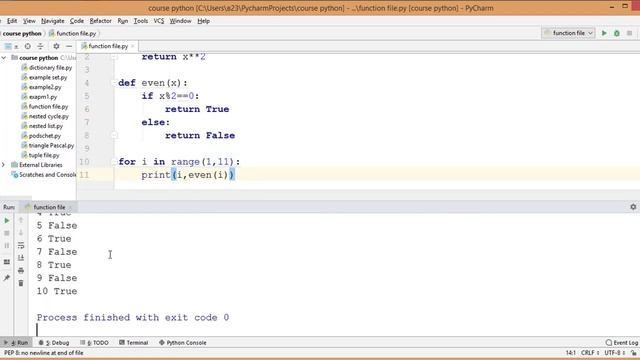
Task: Close the function file Run tab
Action: coord(70,207)
